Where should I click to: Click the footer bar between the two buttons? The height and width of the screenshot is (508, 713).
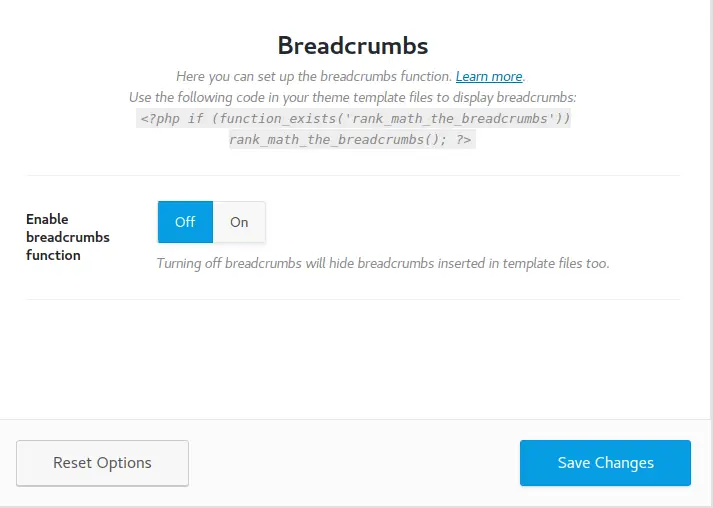tap(354, 463)
